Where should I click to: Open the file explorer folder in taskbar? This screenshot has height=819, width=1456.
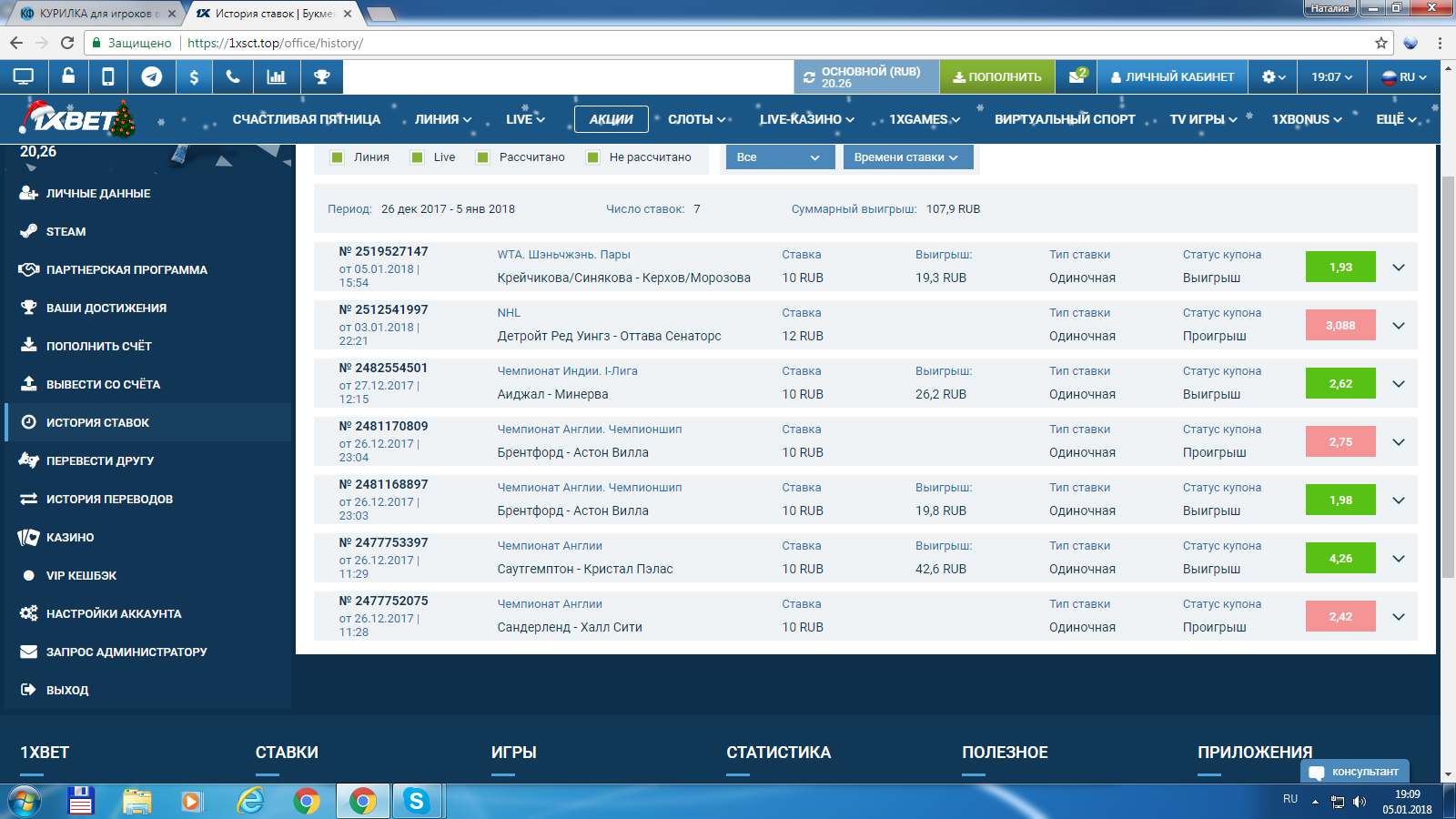tap(137, 801)
